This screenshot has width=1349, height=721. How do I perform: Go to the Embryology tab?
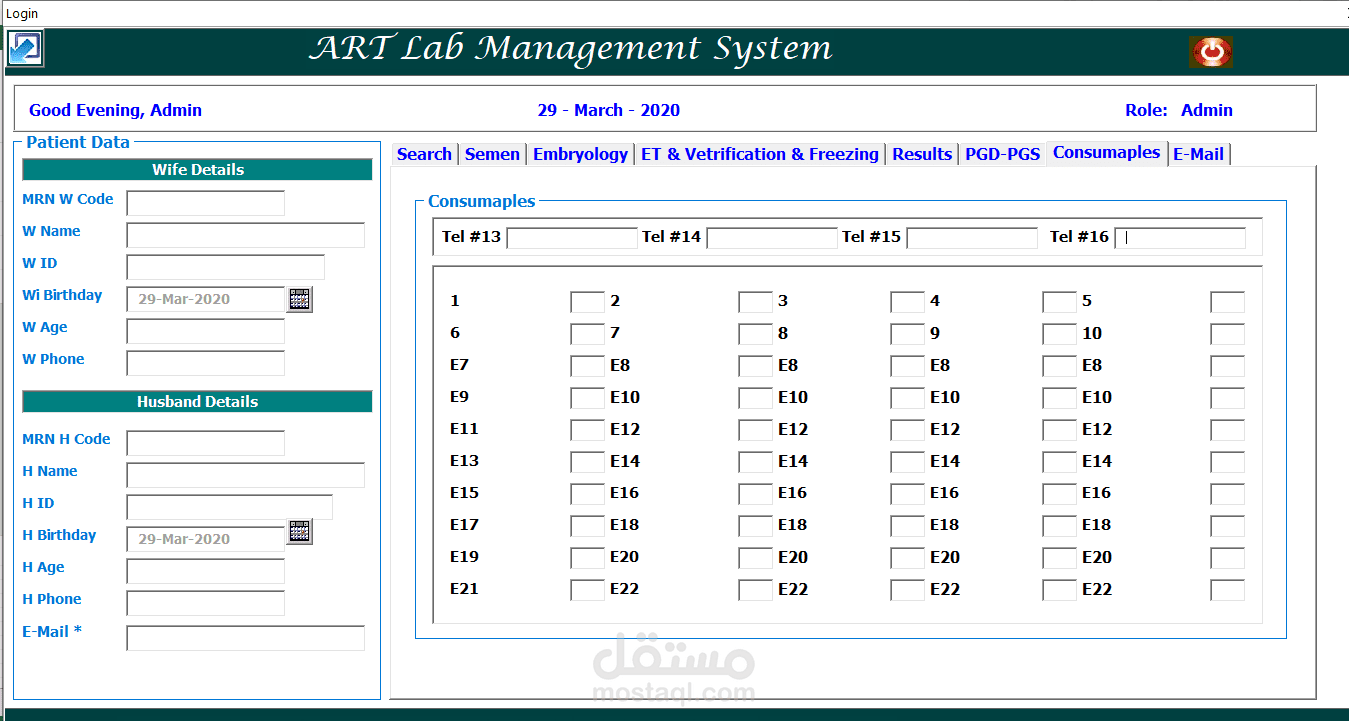pyautogui.click(x=580, y=154)
